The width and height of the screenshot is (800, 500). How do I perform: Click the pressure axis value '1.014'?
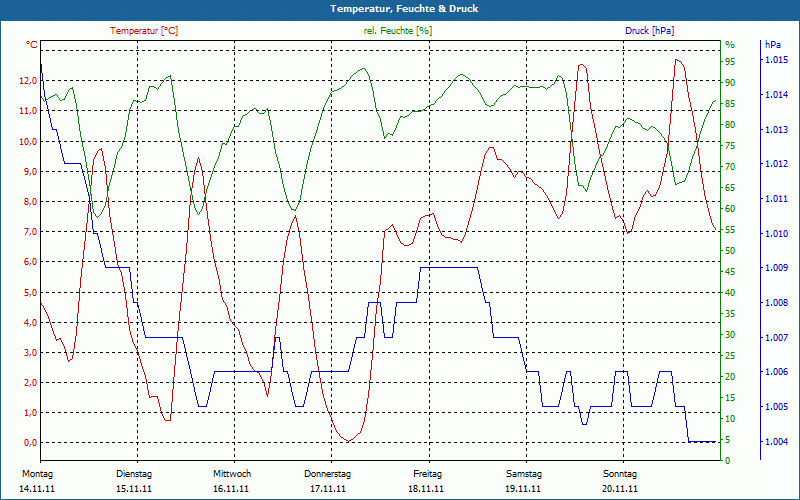coord(776,94)
